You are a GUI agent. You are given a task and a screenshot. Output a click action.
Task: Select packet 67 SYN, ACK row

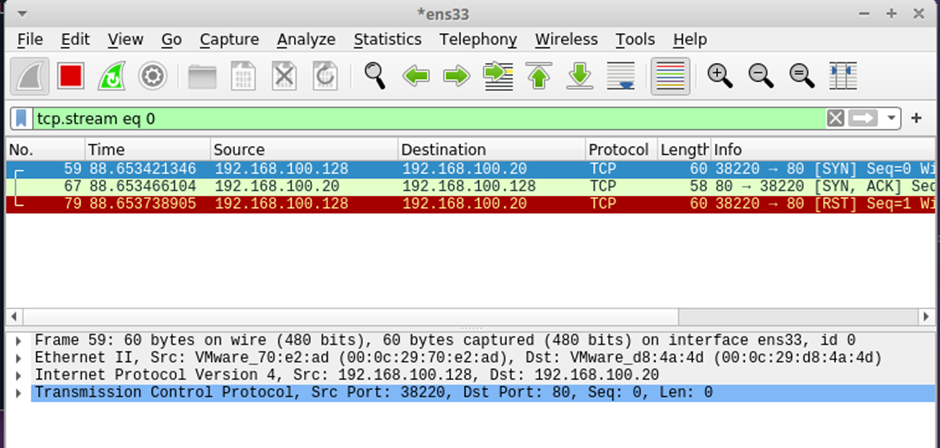click(x=471, y=187)
